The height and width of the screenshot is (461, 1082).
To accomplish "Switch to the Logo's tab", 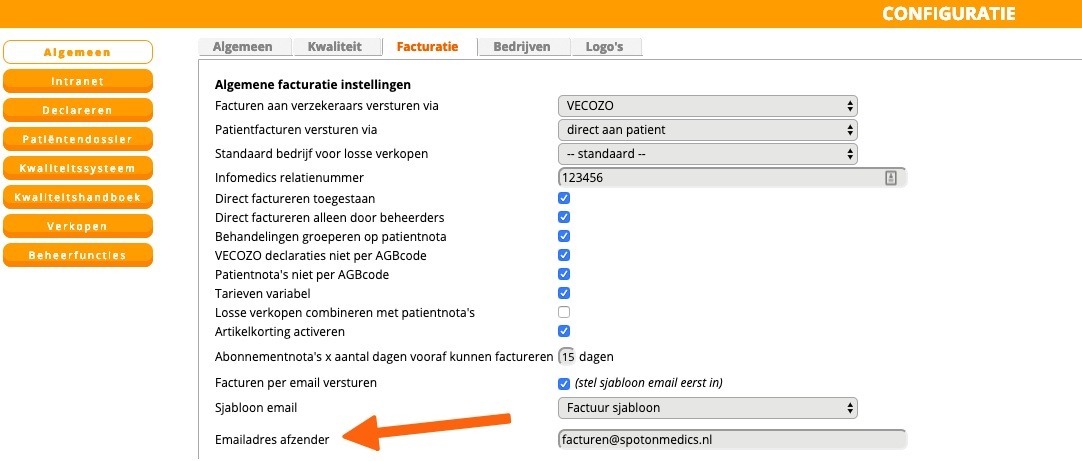I will coord(605,46).
